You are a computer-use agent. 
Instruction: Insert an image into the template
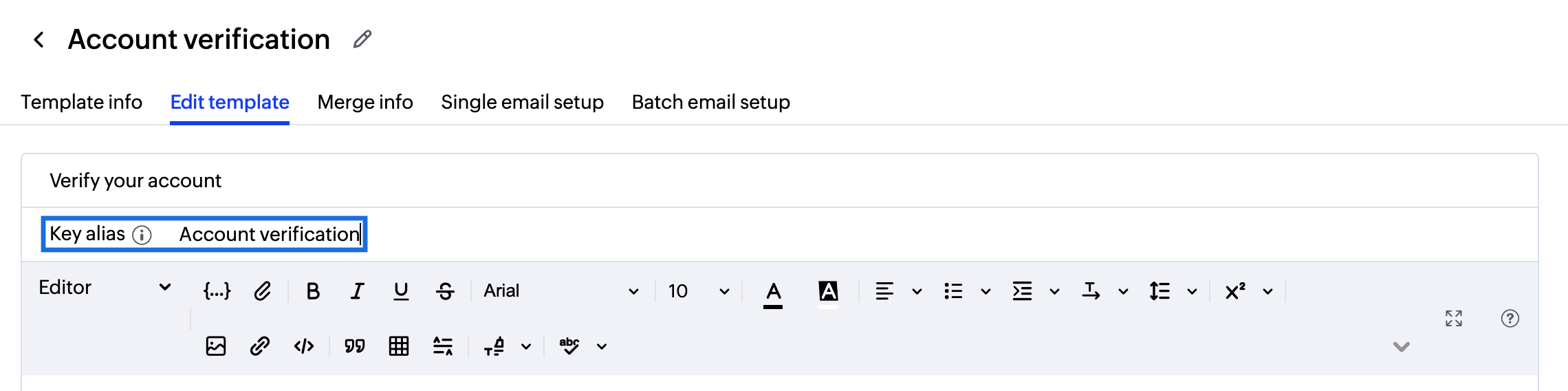[x=216, y=346]
